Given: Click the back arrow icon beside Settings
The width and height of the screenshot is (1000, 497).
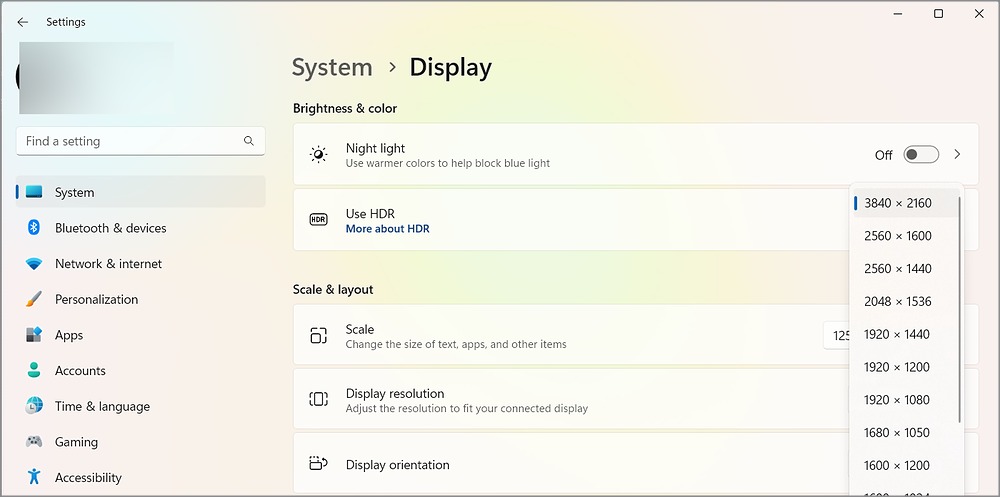Looking at the screenshot, I should (x=23, y=22).
